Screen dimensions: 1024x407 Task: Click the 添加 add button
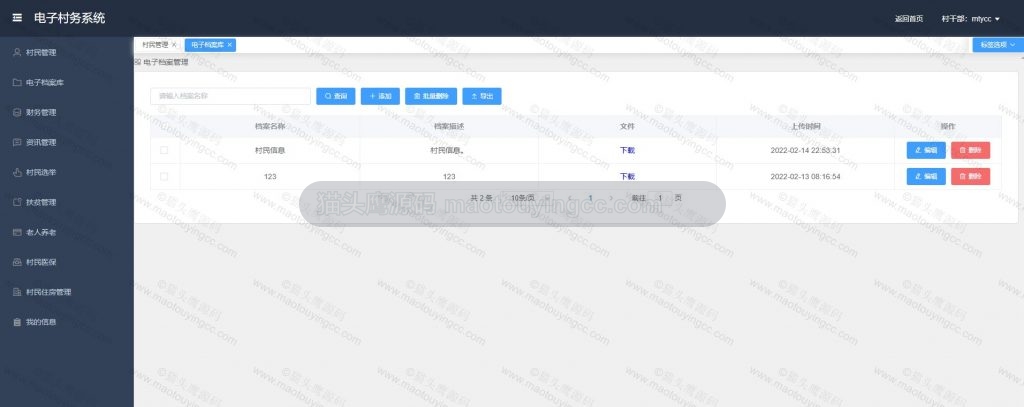[380, 96]
